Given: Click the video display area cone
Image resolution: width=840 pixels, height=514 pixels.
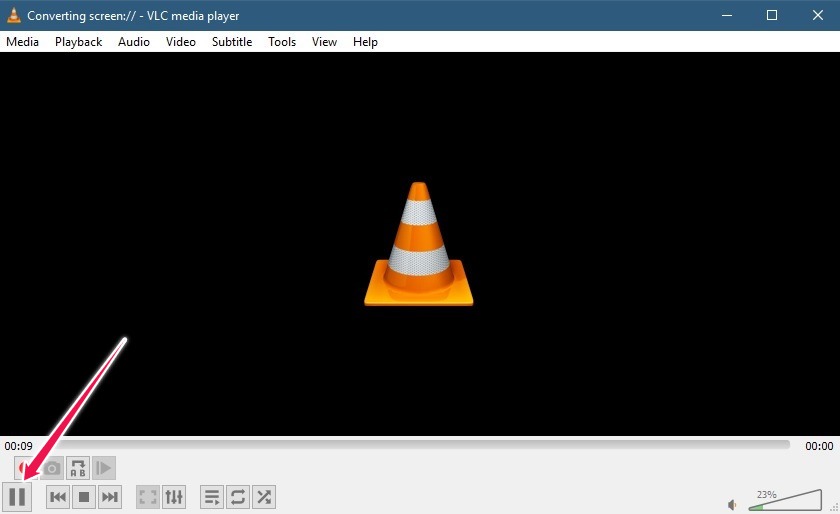Looking at the screenshot, I should 418,244.
